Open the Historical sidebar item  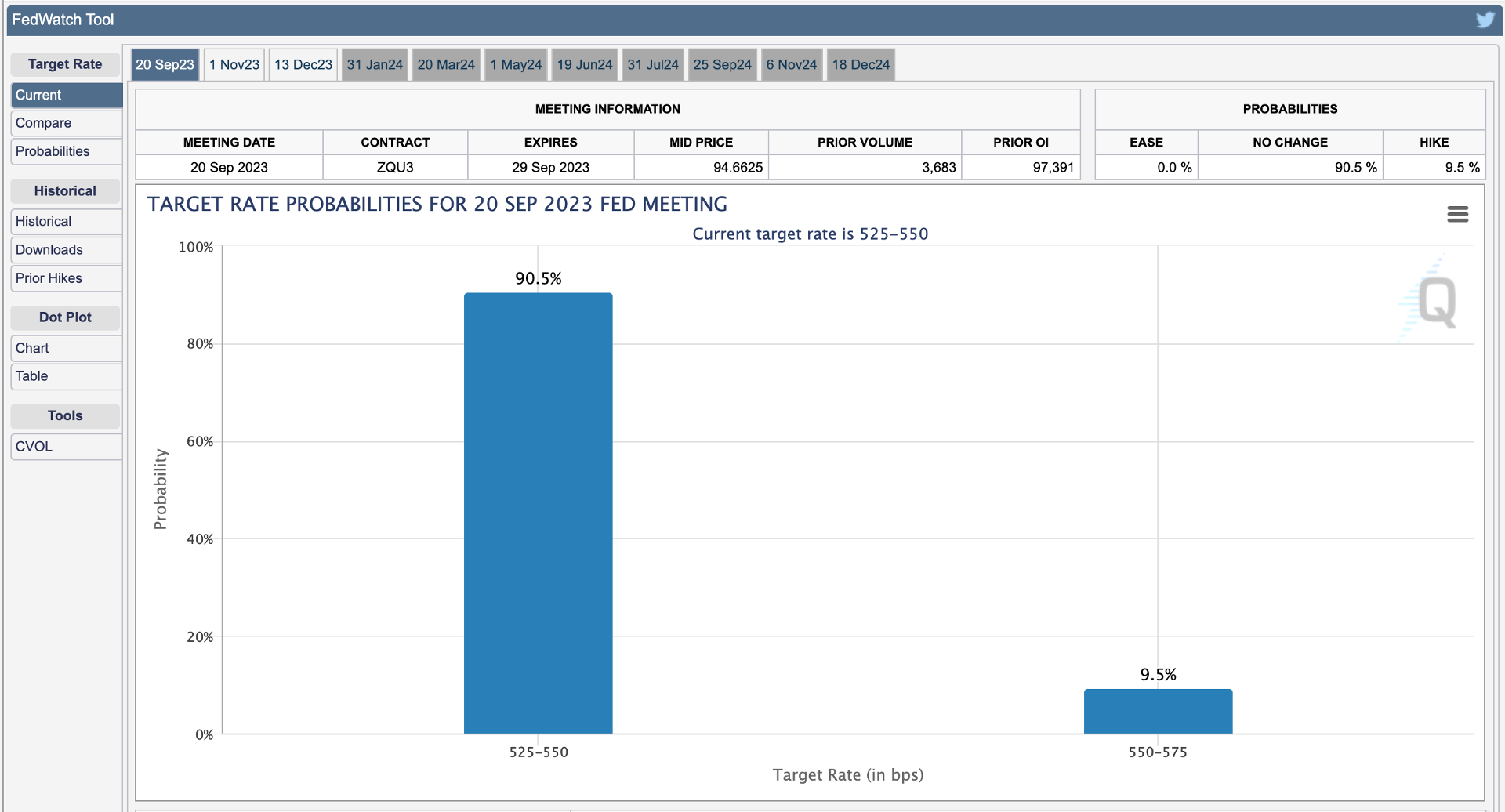point(67,222)
